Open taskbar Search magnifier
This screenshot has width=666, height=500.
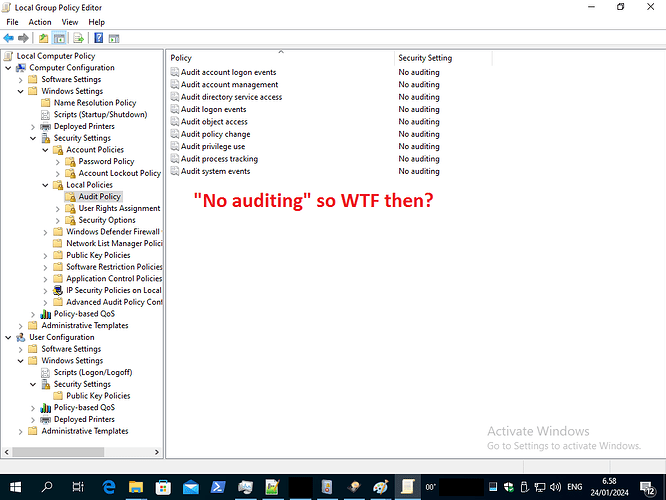pos(47,487)
